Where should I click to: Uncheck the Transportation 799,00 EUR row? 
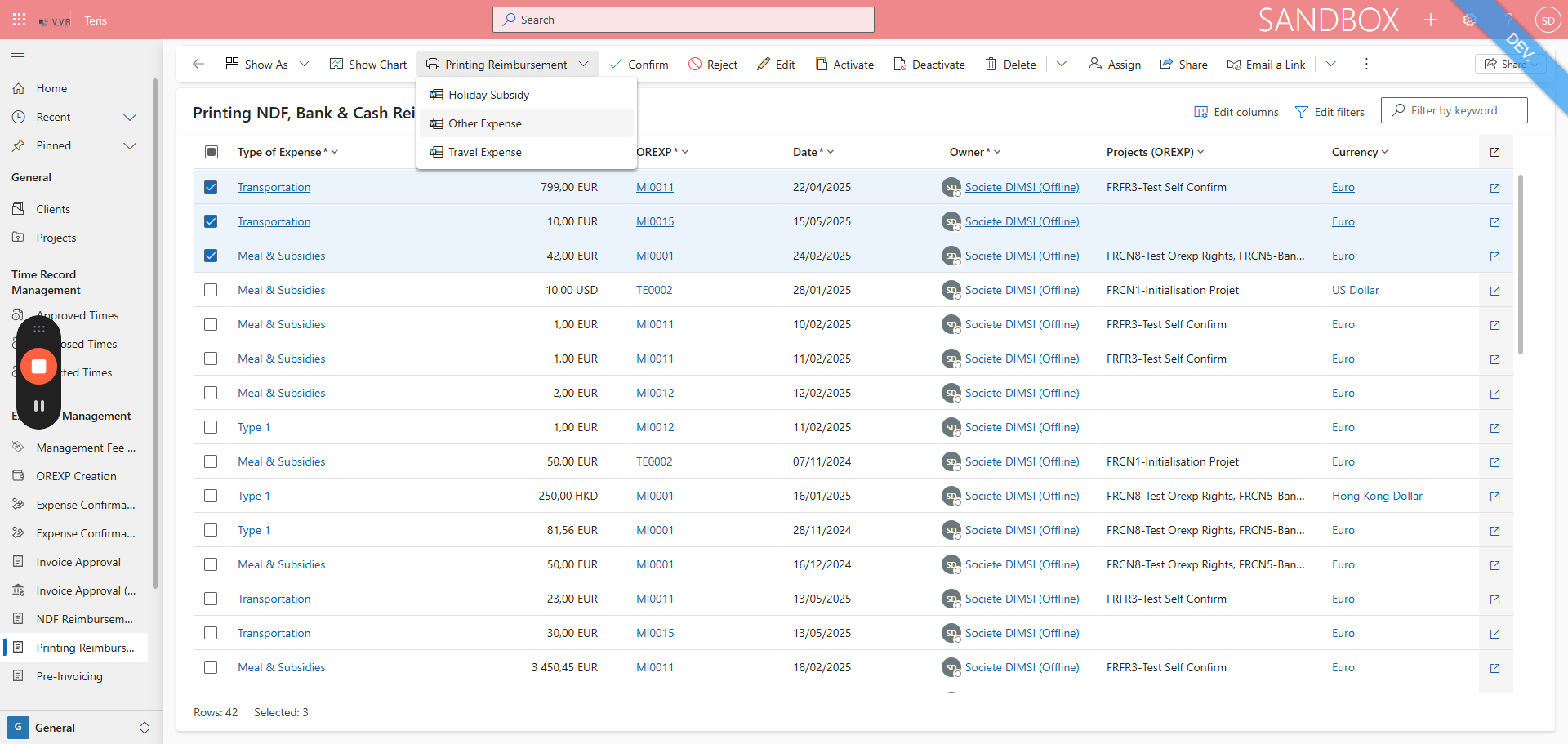(211, 187)
